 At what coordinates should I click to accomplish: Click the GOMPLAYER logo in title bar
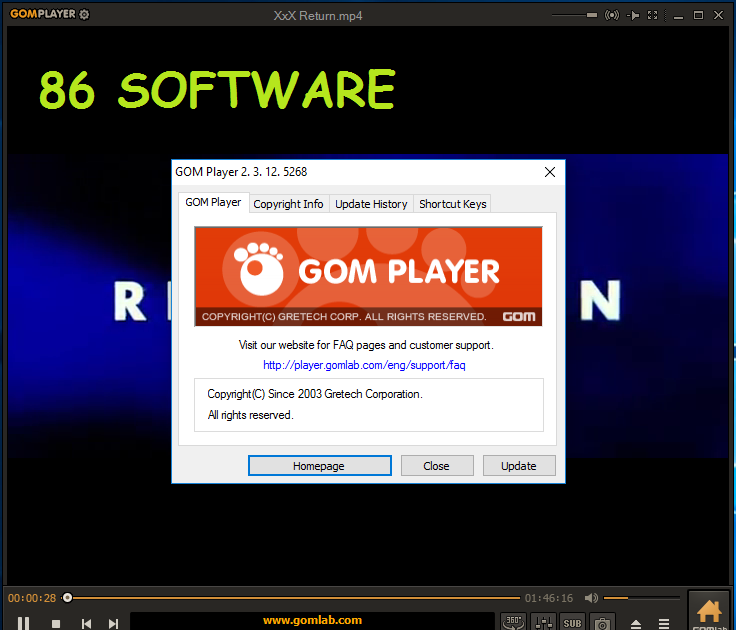43,14
